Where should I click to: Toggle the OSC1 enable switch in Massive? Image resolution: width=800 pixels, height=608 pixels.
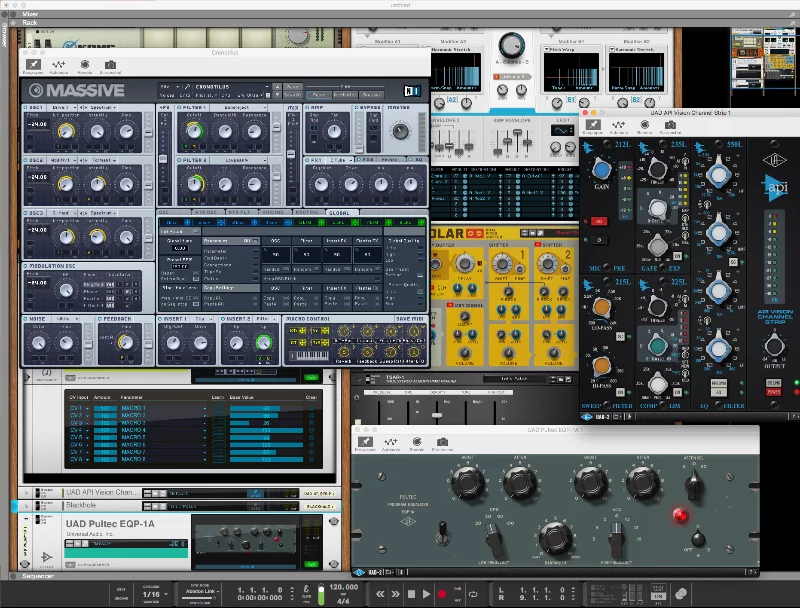pos(27,108)
